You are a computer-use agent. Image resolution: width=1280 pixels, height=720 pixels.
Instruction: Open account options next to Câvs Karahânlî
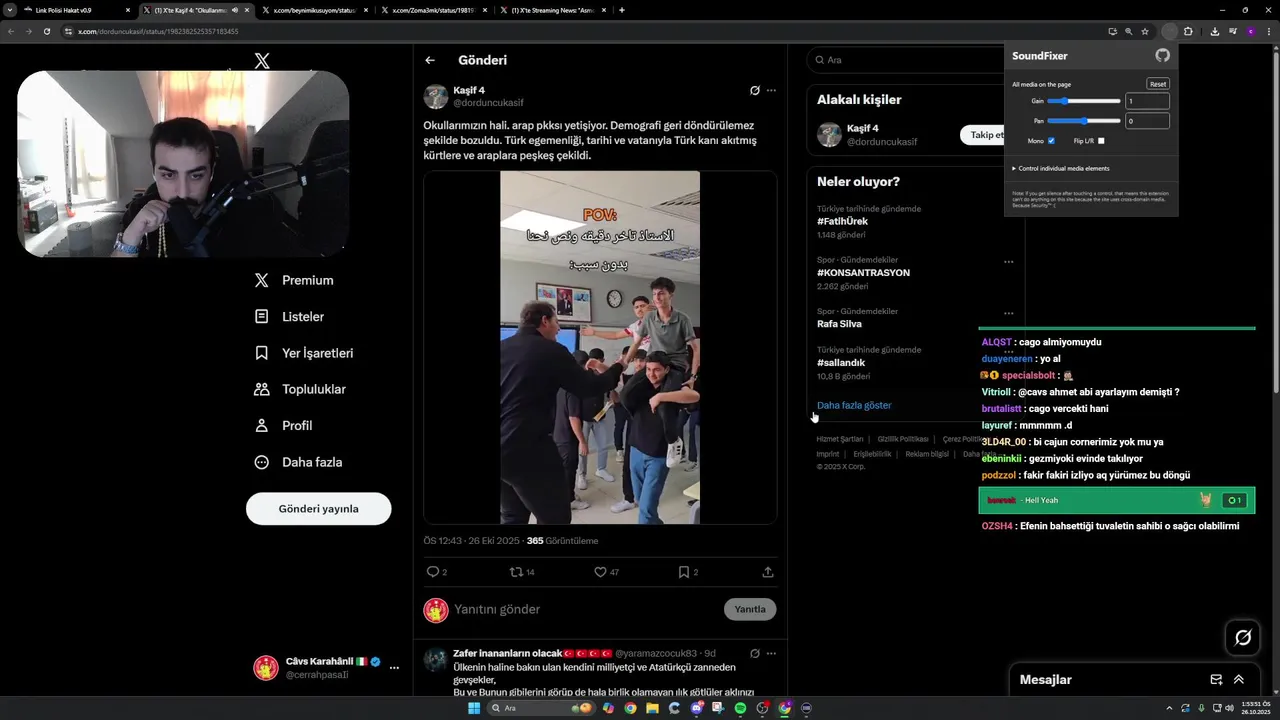394,667
